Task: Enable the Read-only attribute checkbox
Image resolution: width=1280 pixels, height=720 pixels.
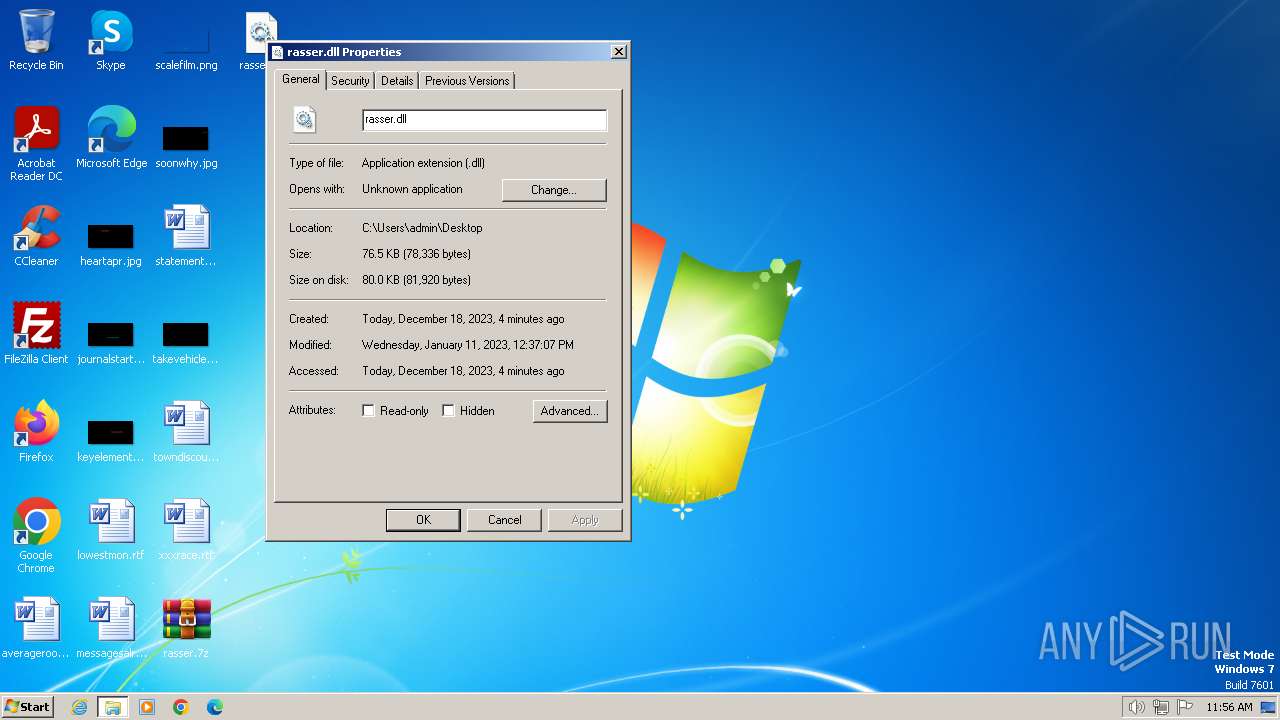Action: click(369, 411)
